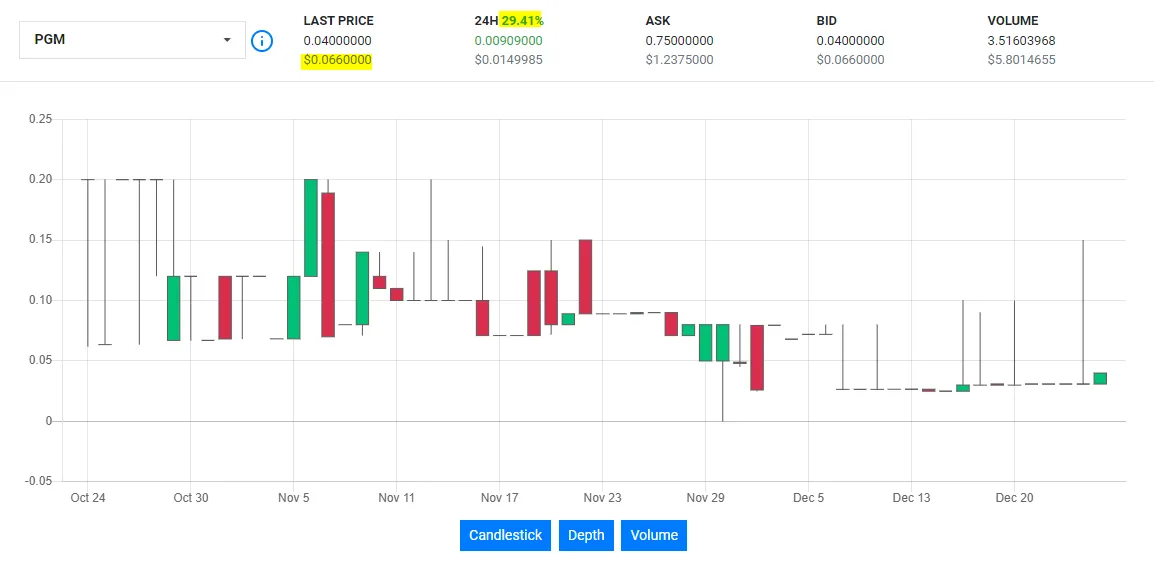Screen dimensions: 1154x579
Task: Click the $0.0149985 24H dollar value
Action: click(x=509, y=60)
